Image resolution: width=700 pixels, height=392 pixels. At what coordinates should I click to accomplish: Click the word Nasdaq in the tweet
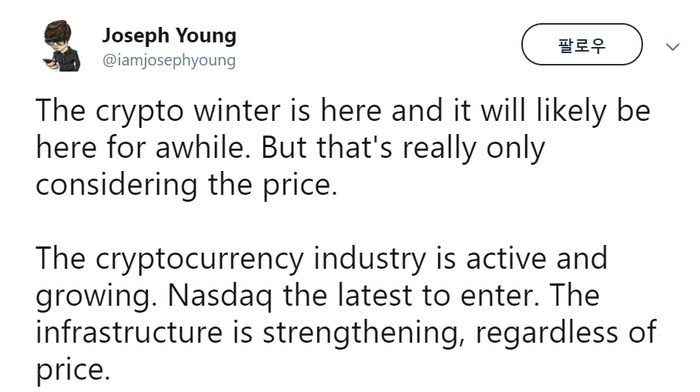point(220,295)
